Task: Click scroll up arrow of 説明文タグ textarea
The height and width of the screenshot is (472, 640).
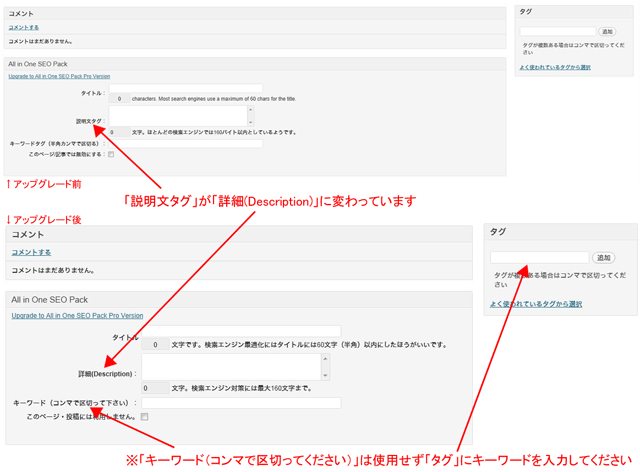Action: (x=251, y=109)
